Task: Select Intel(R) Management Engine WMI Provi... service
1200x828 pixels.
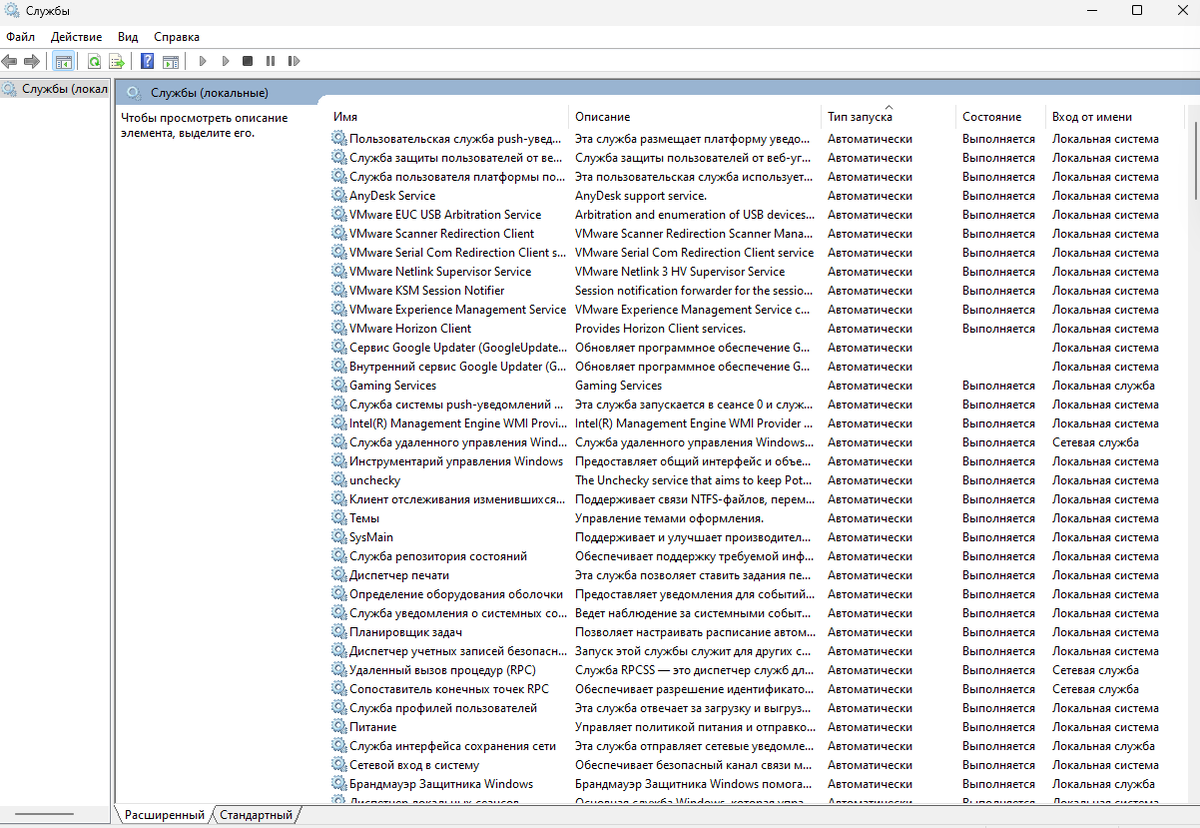Action: pos(457,424)
